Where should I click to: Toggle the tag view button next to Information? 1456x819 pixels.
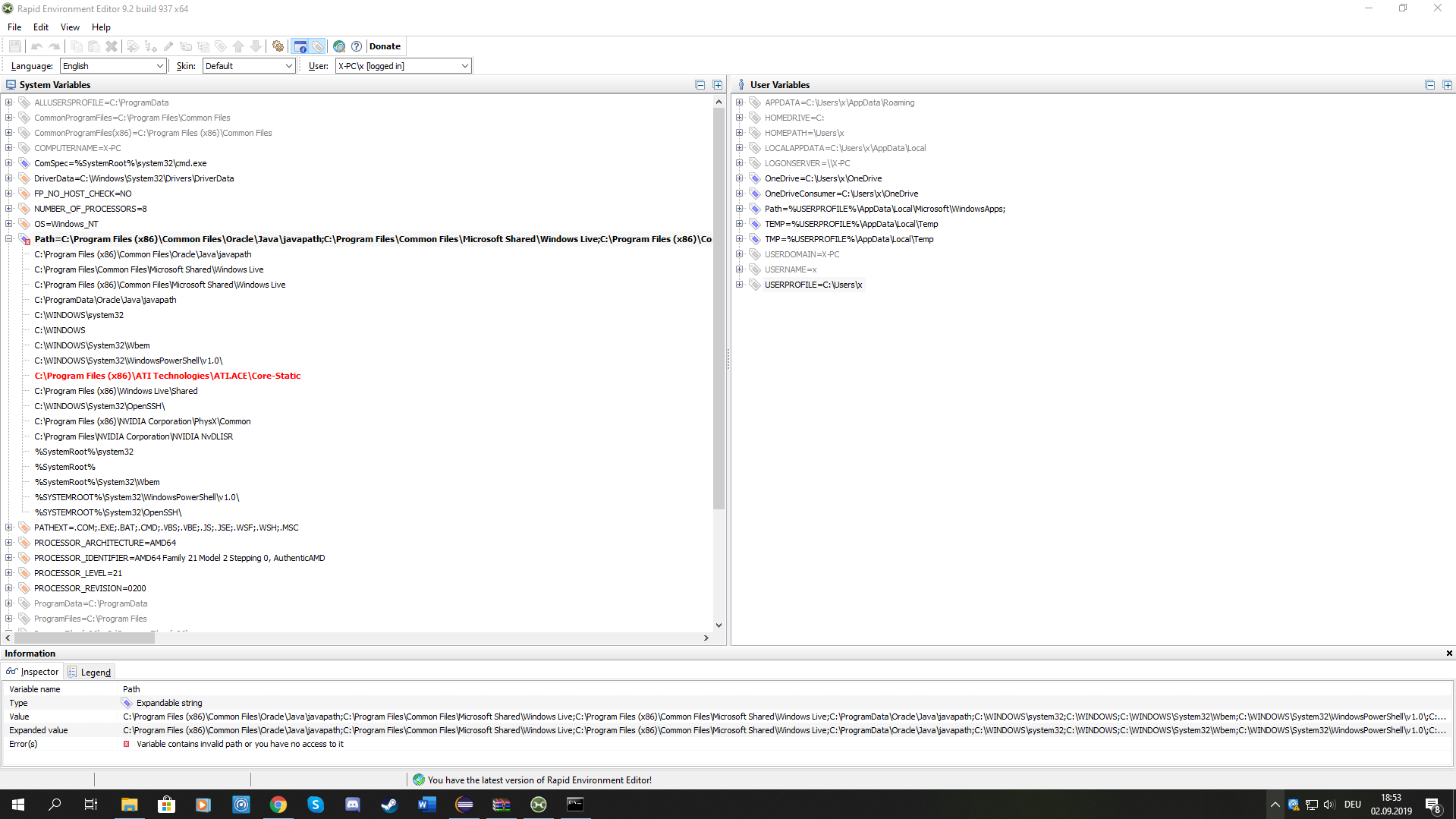318,46
